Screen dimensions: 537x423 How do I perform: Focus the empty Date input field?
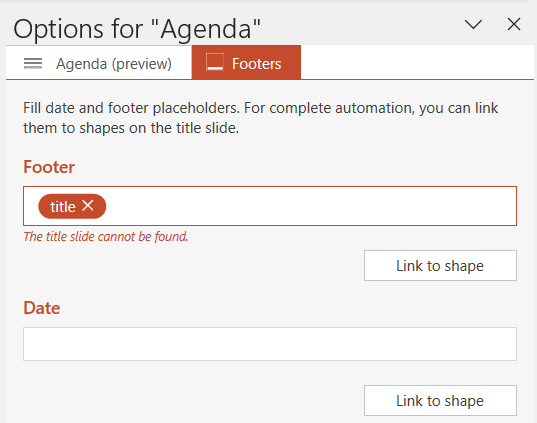click(x=270, y=344)
